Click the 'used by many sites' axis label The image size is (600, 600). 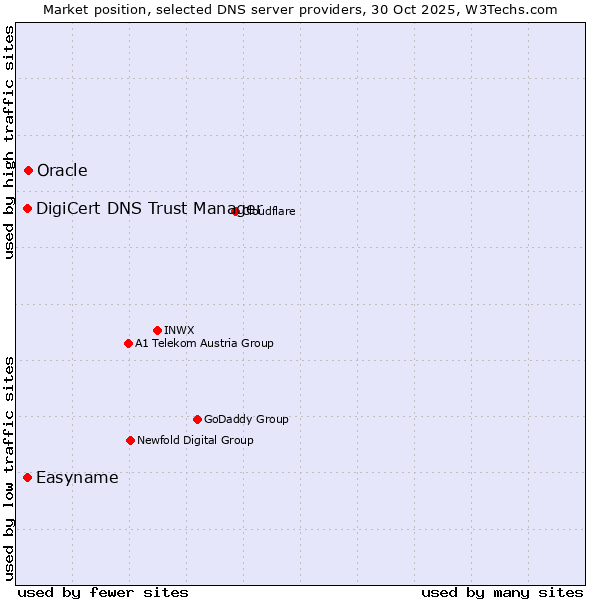(x=502, y=592)
